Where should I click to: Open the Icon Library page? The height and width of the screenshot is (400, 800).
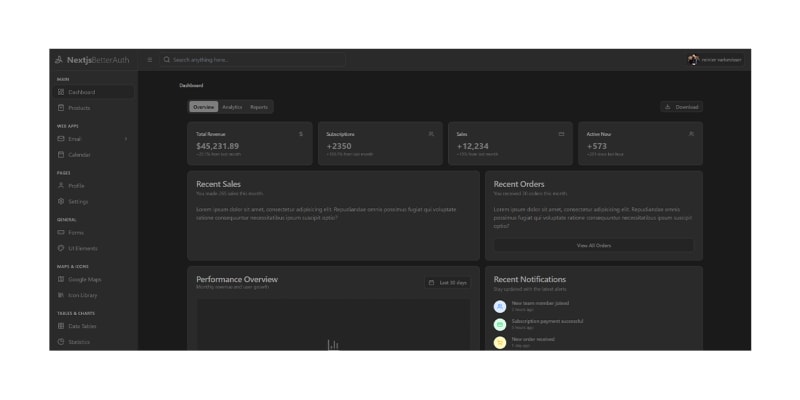pos(82,295)
